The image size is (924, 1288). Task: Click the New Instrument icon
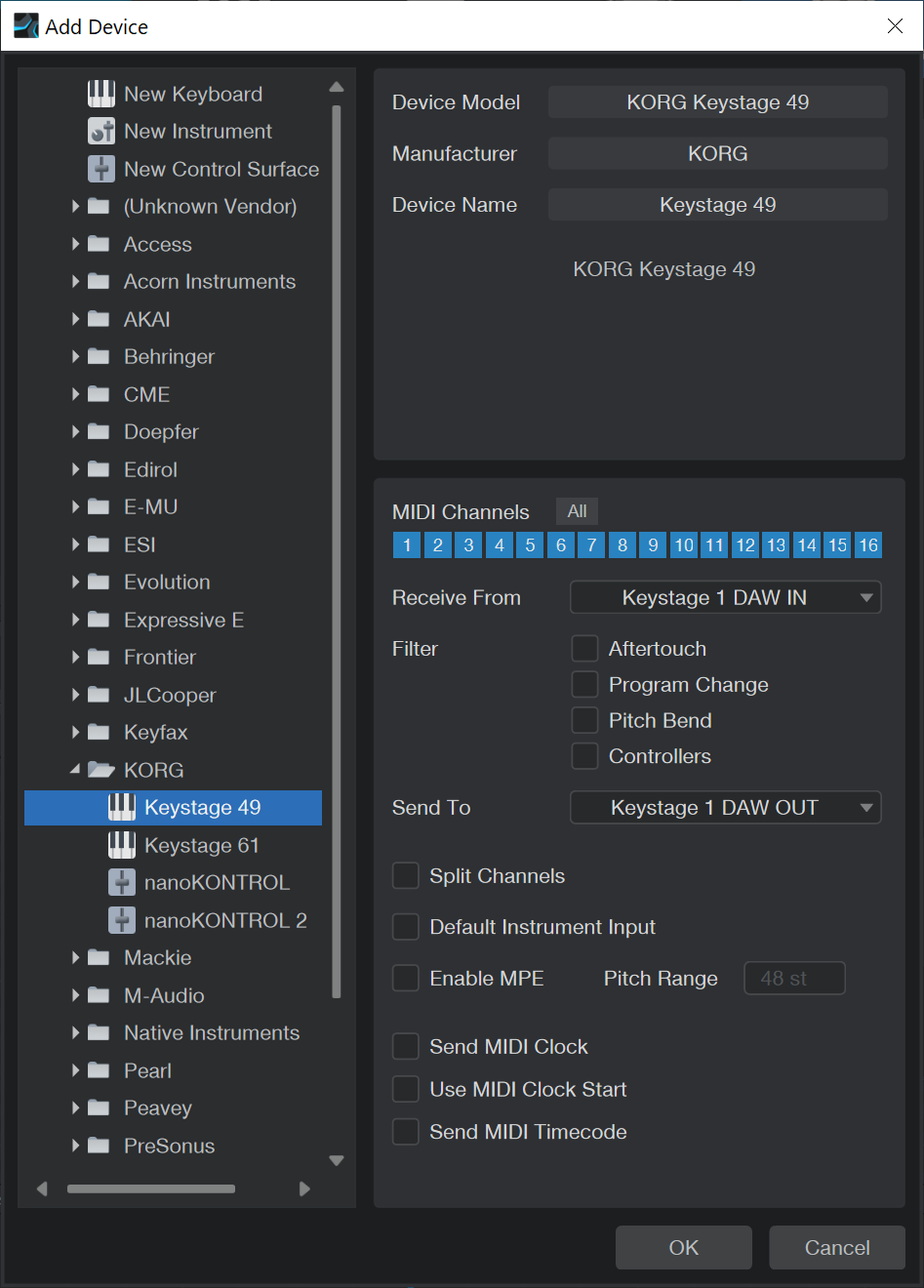tap(101, 131)
